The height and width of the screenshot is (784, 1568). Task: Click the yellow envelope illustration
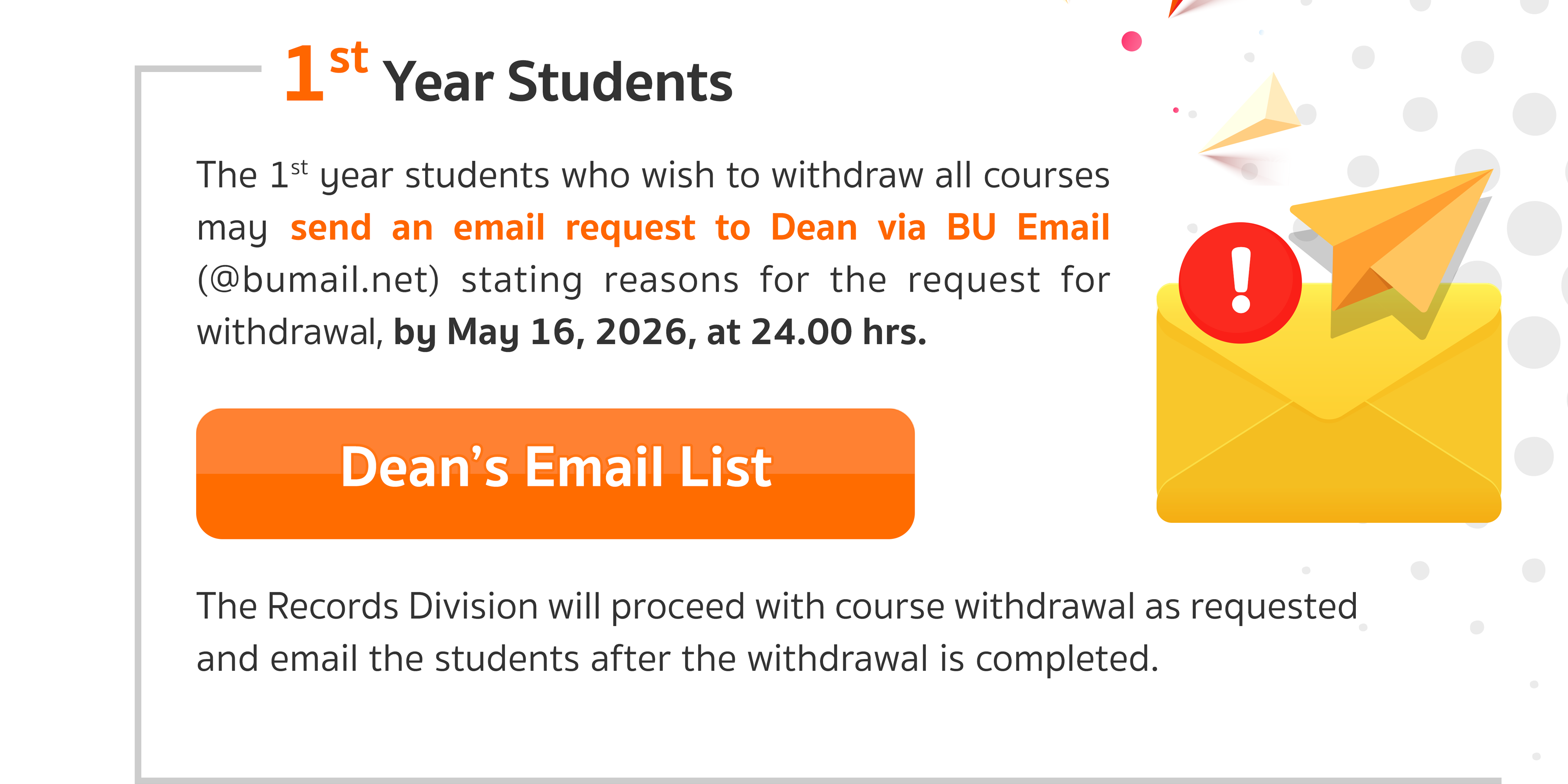(x=1328, y=438)
